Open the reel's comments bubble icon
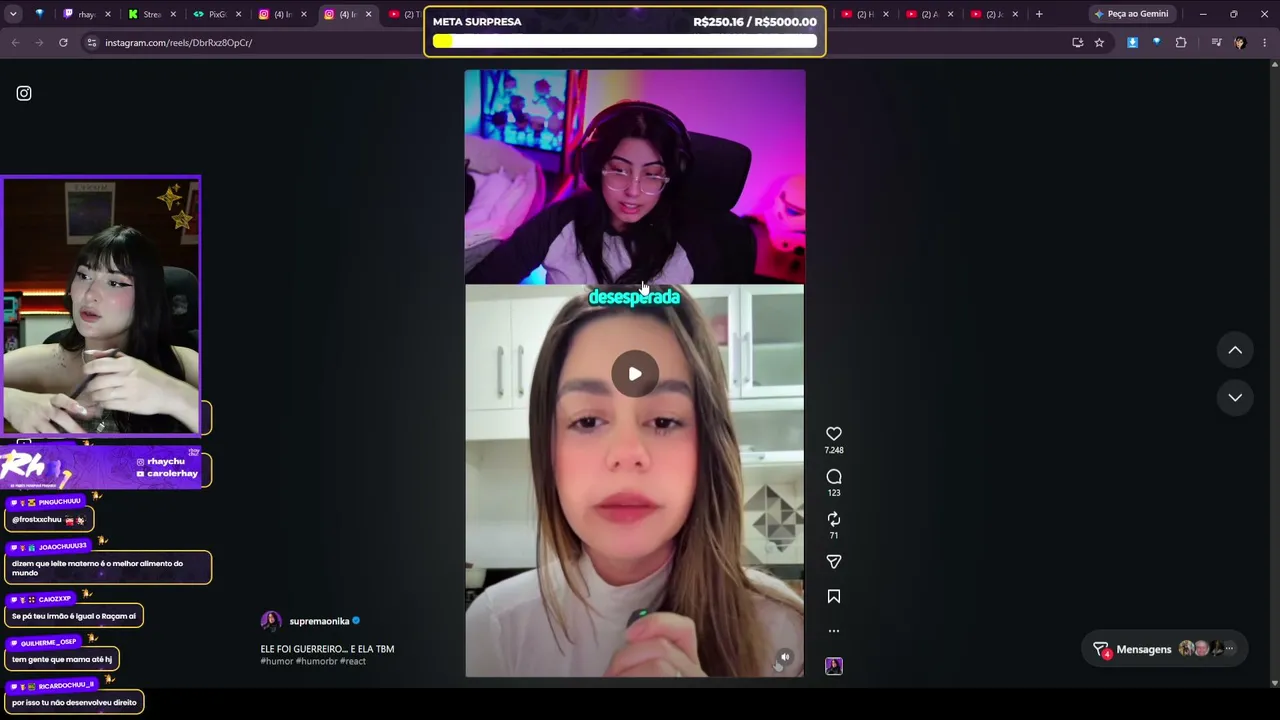Image resolution: width=1280 pixels, height=720 pixels. (834, 476)
